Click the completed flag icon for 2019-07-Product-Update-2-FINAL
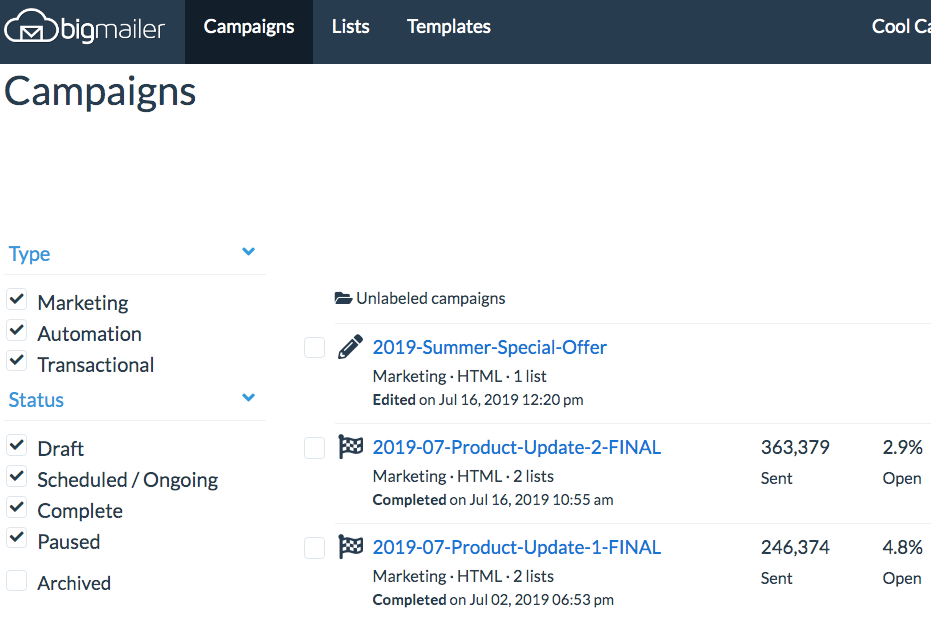The height and width of the screenshot is (621, 931). (350, 446)
